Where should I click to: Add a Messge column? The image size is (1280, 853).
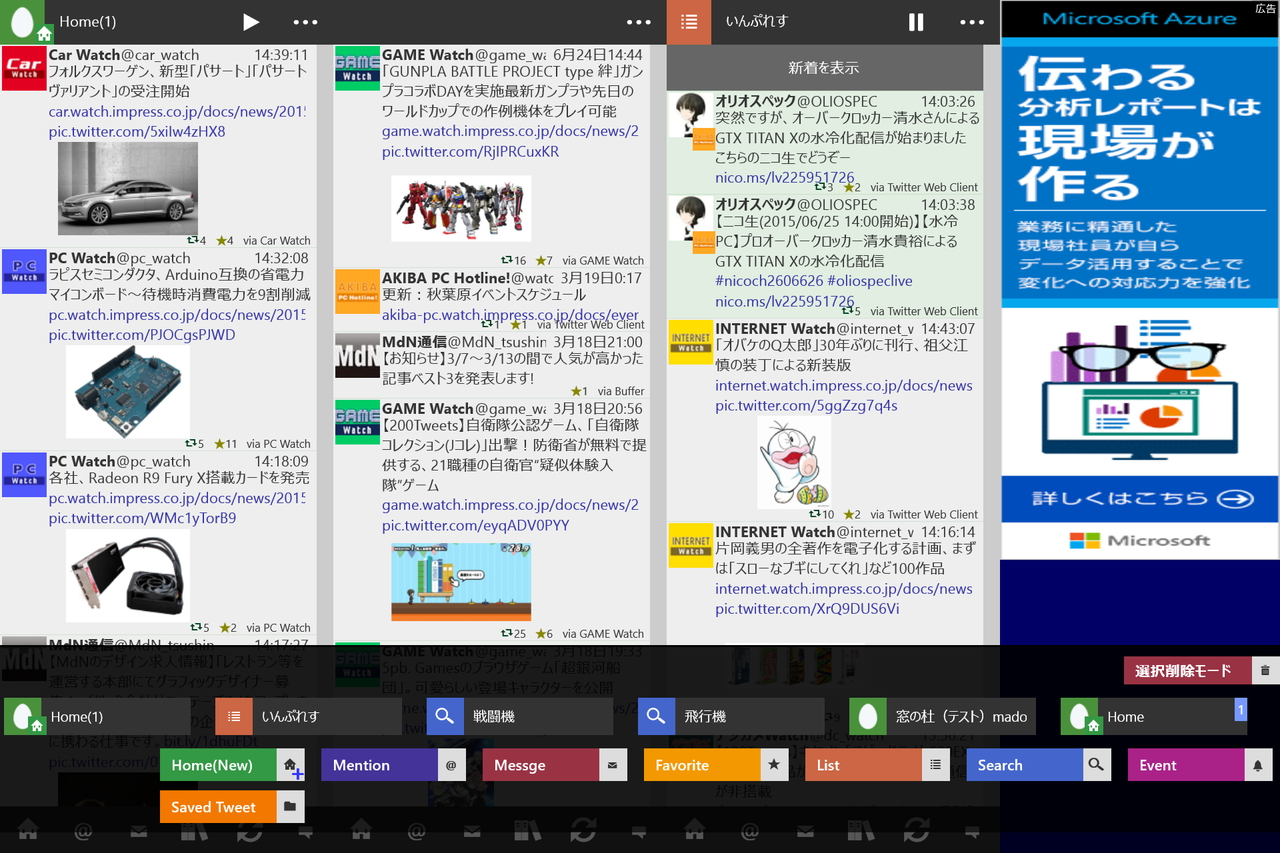(555, 765)
